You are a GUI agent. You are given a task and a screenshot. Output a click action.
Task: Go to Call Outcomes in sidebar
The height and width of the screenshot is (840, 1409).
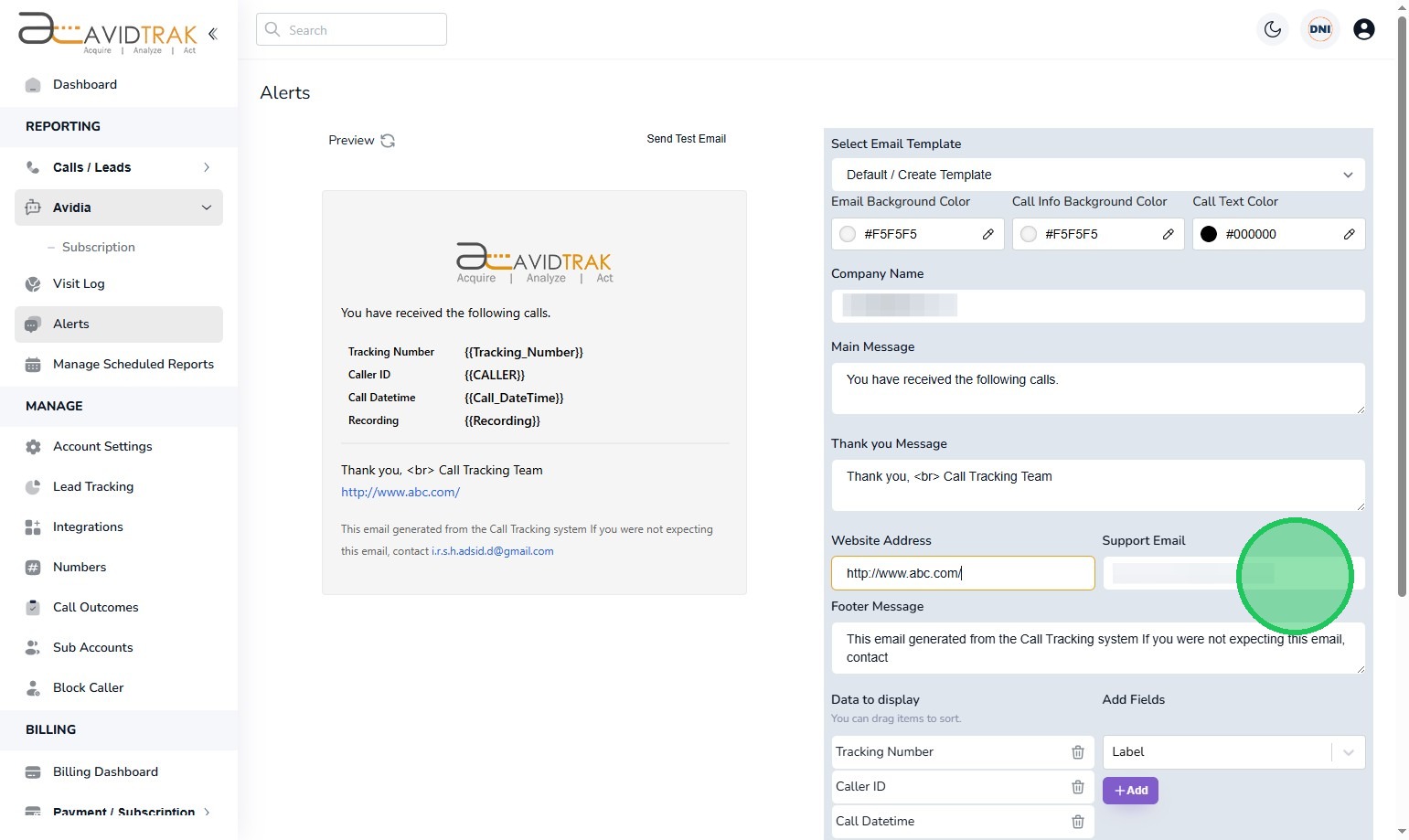(x=95, y=607)
